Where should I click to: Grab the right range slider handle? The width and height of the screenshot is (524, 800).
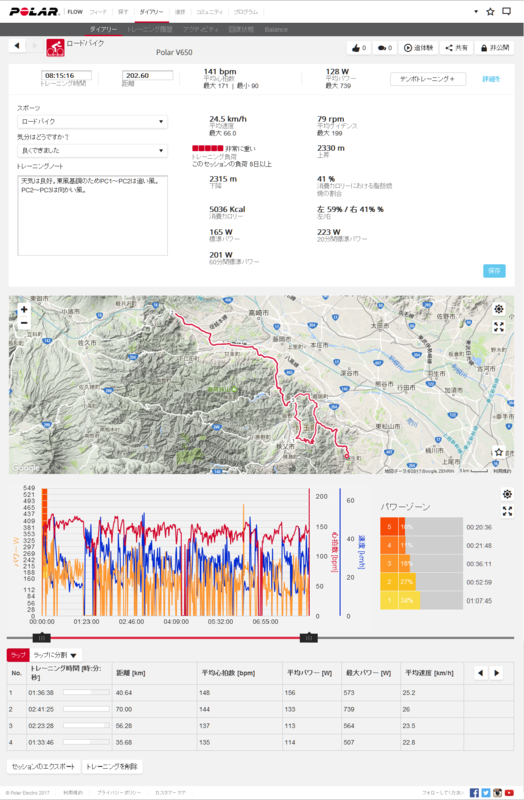click(309, 638)
